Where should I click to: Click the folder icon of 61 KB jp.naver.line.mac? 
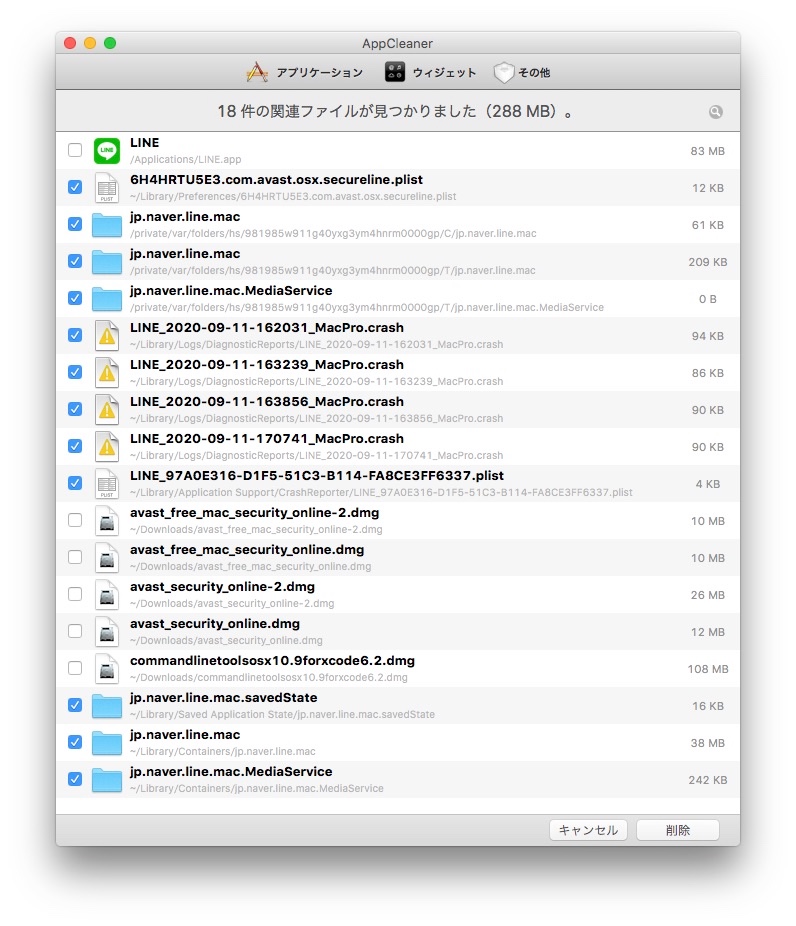click(107, 225)
